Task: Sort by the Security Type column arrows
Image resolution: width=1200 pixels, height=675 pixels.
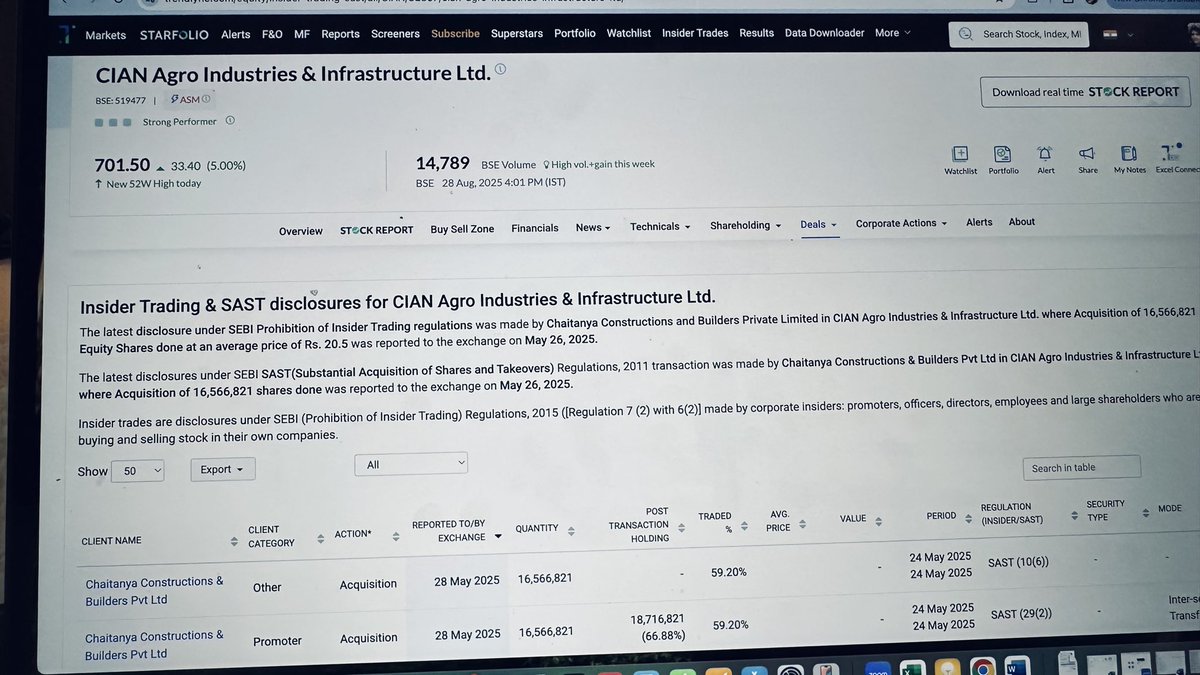Action: [1144, 512]
